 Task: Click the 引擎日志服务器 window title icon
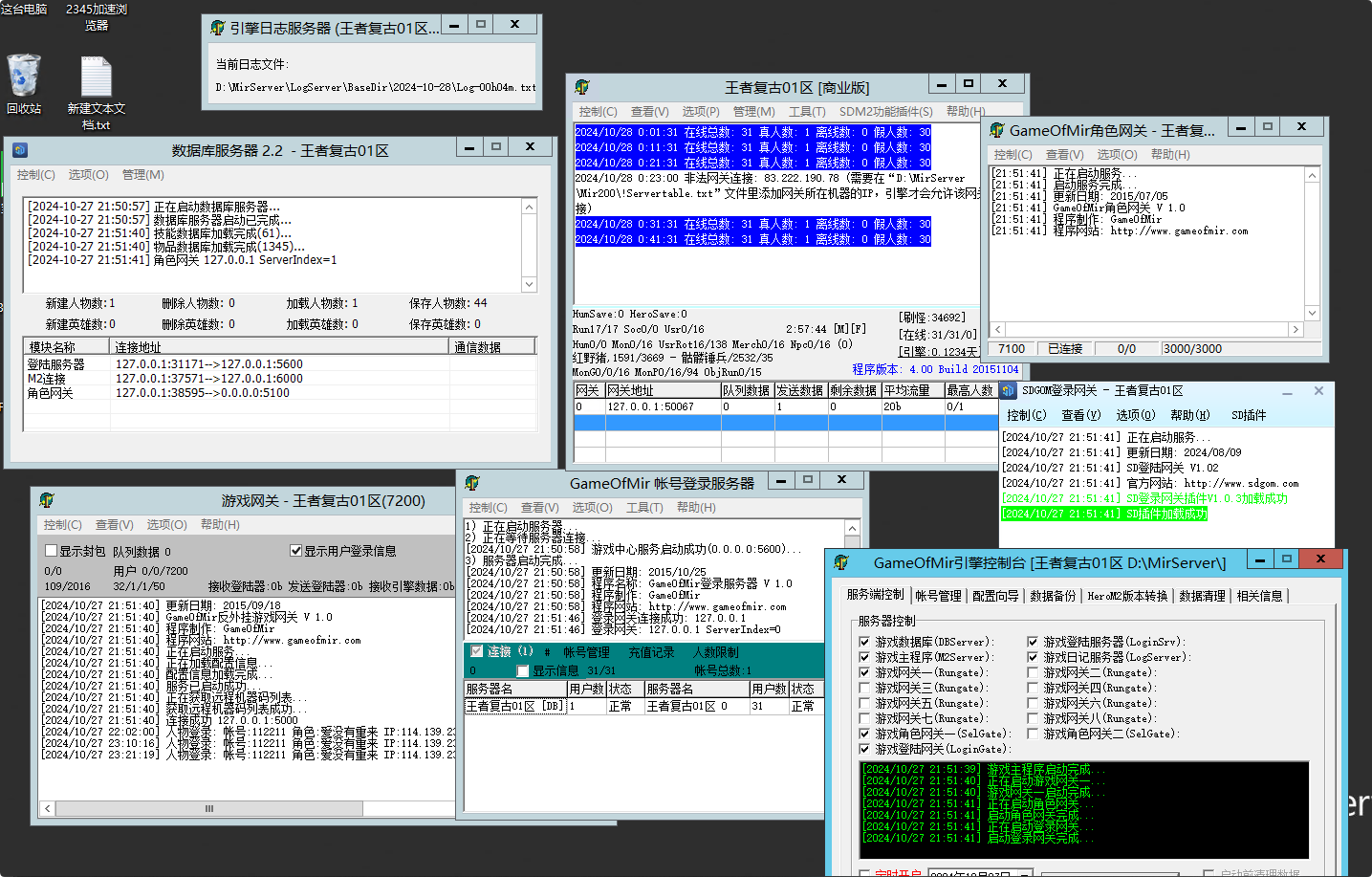coord(218,28)
